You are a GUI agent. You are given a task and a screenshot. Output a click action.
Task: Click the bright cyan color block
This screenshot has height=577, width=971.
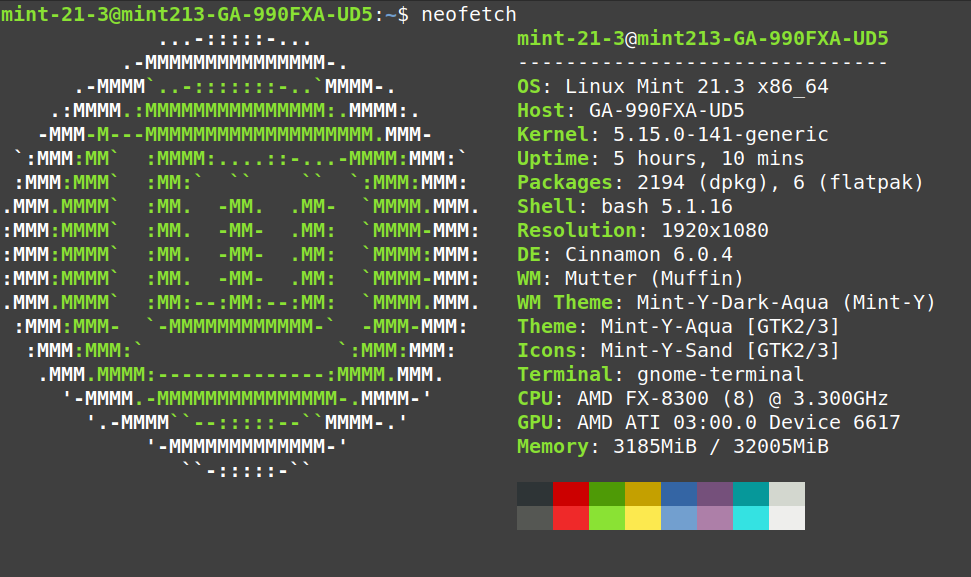coord(751,518)
